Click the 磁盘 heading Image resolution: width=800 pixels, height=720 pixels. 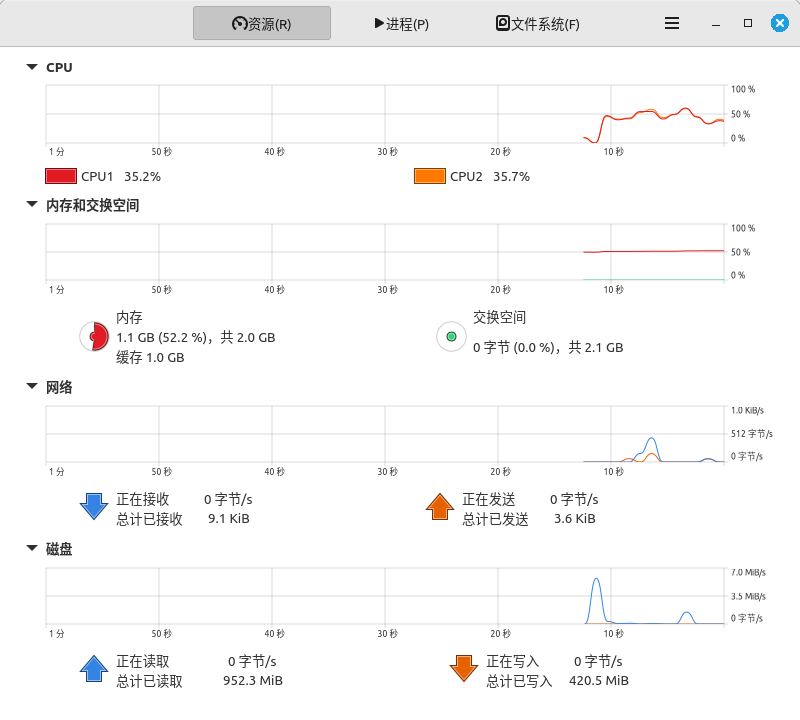pos(59,549)
